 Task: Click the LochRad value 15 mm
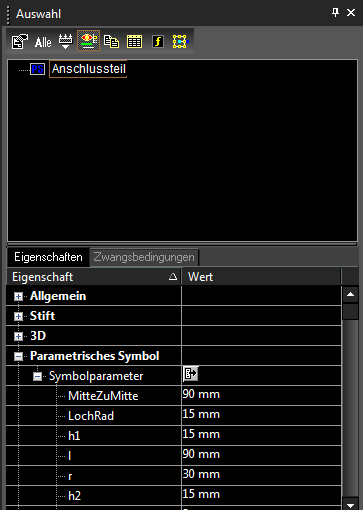201,414
